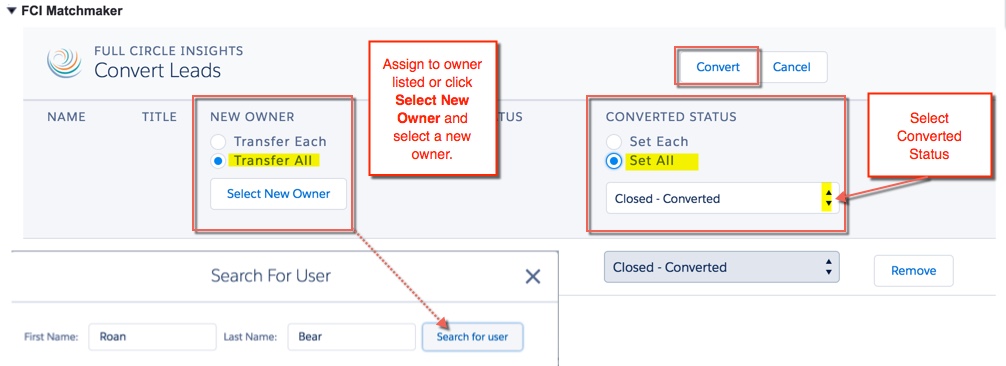
Task: Click the Search for user button
Action: [x=472, y=336]
